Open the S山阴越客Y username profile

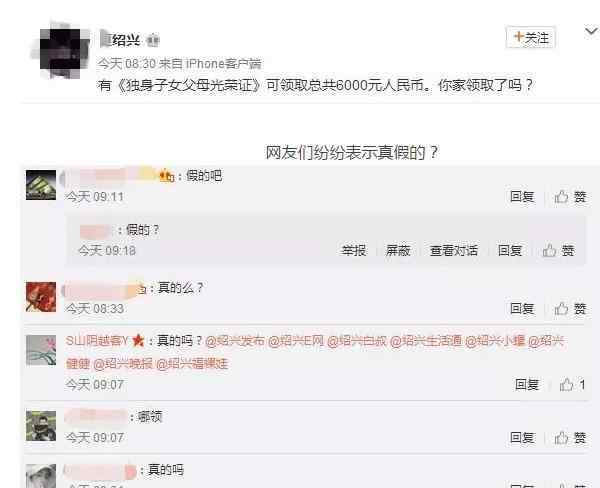pos(97,340)
